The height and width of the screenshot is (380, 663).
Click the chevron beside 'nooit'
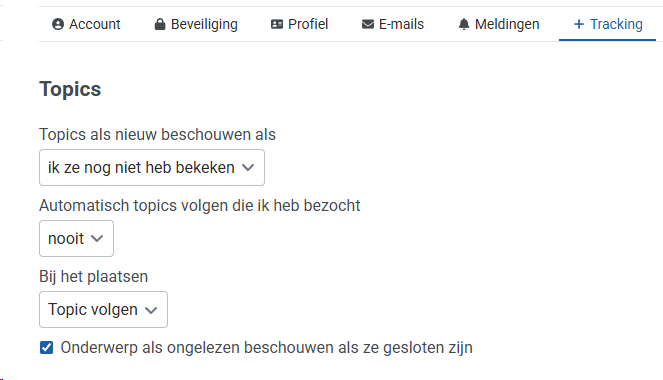click(x=97, y=239)
